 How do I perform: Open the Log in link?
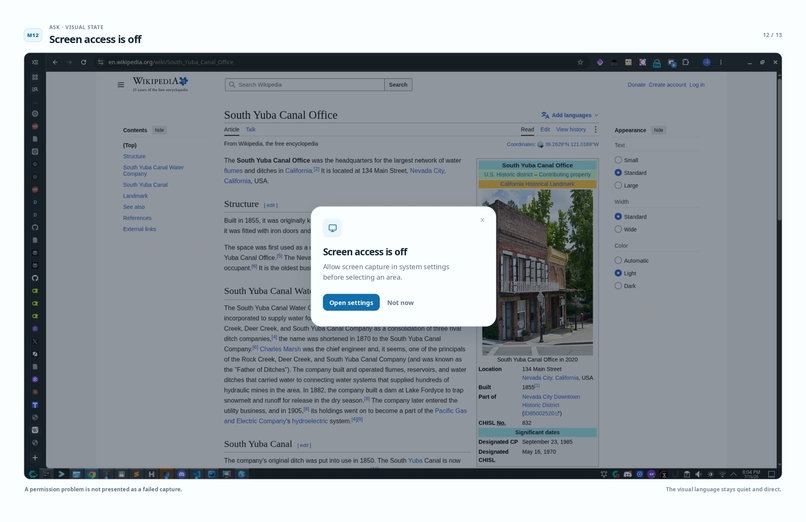click(697, 85)
